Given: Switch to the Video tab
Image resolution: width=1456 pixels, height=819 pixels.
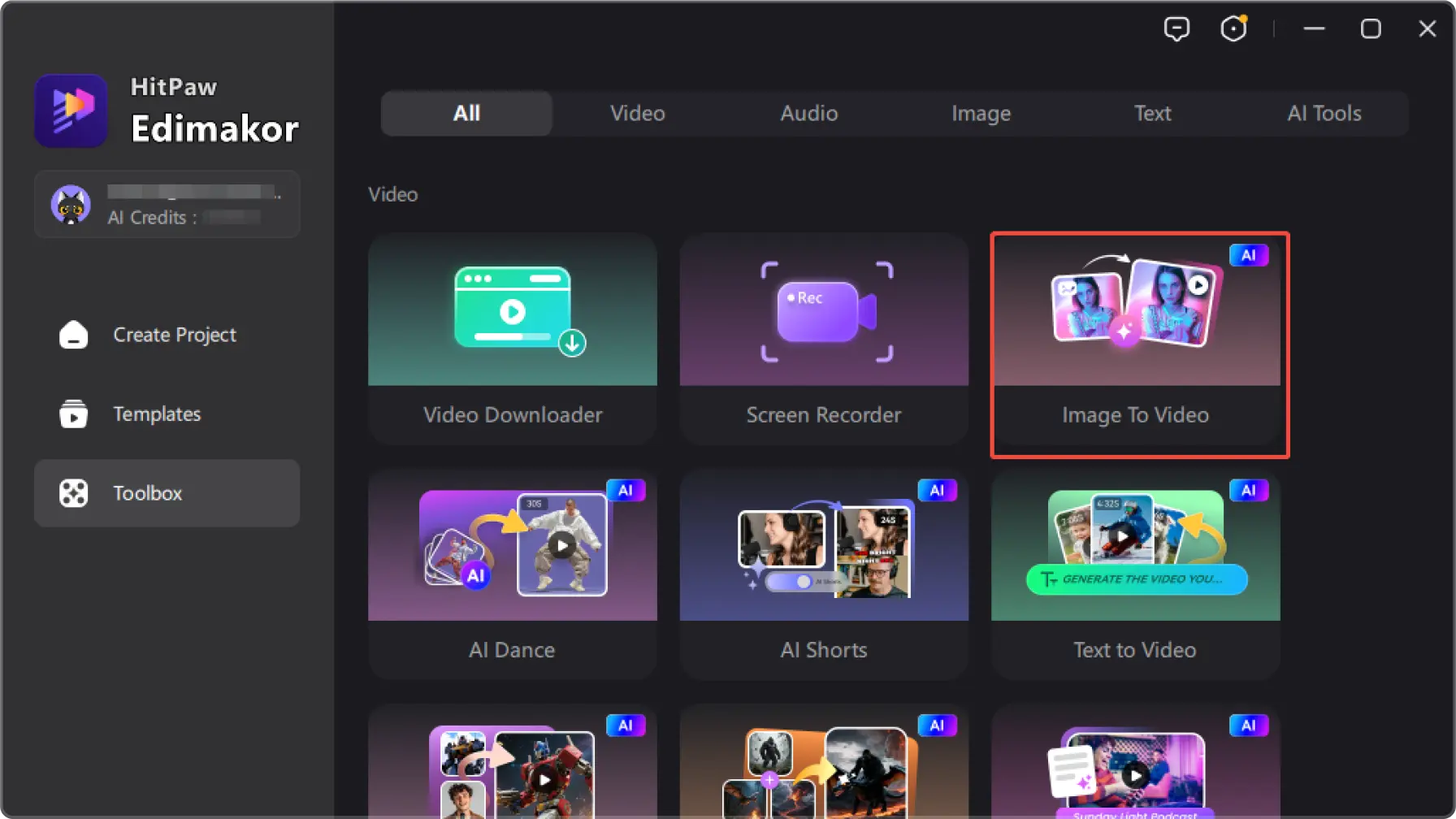Looking at the screenshot, I should click(638, 113).
